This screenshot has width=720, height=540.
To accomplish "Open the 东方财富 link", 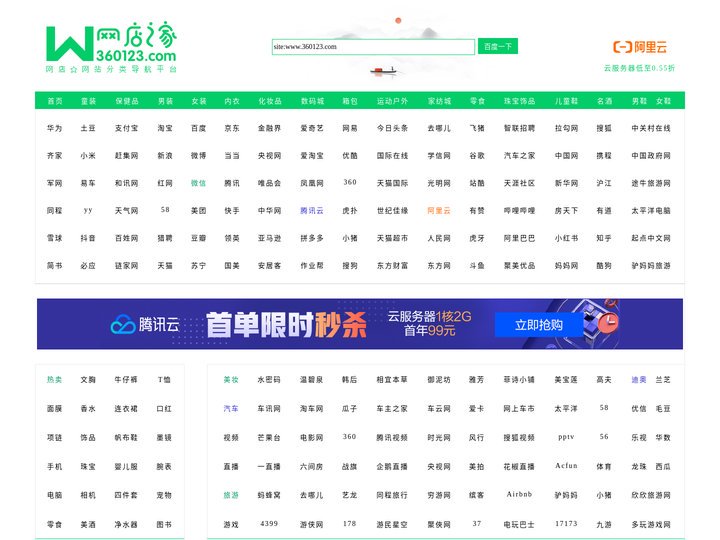I will 392,266.
